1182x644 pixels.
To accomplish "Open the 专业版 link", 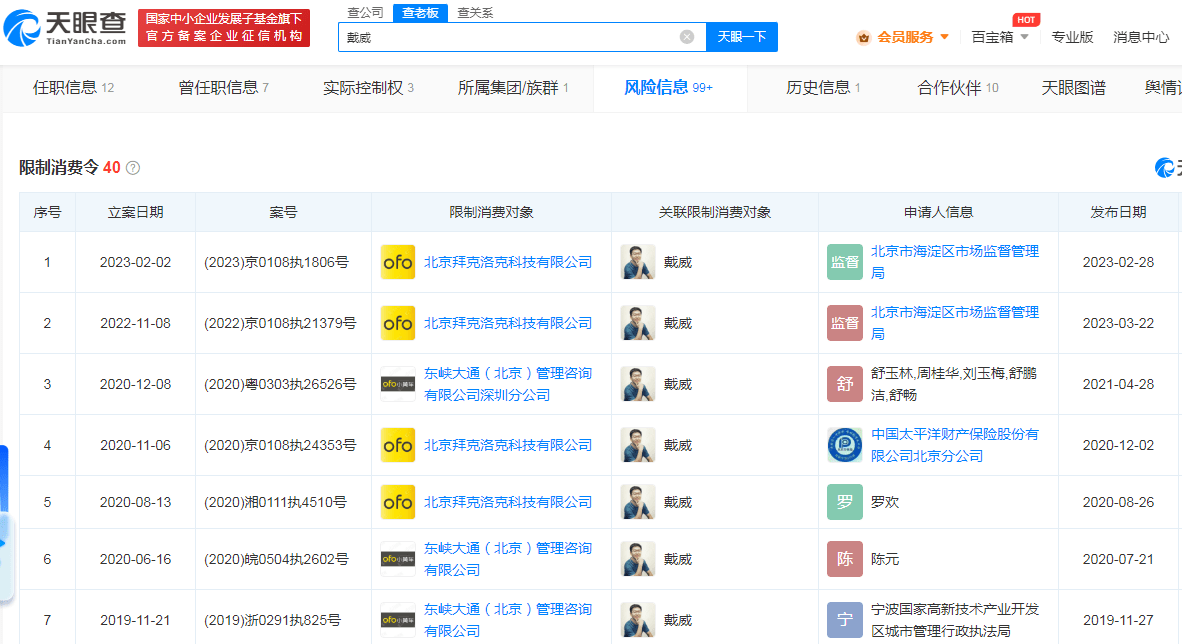I will (1072, 37).
